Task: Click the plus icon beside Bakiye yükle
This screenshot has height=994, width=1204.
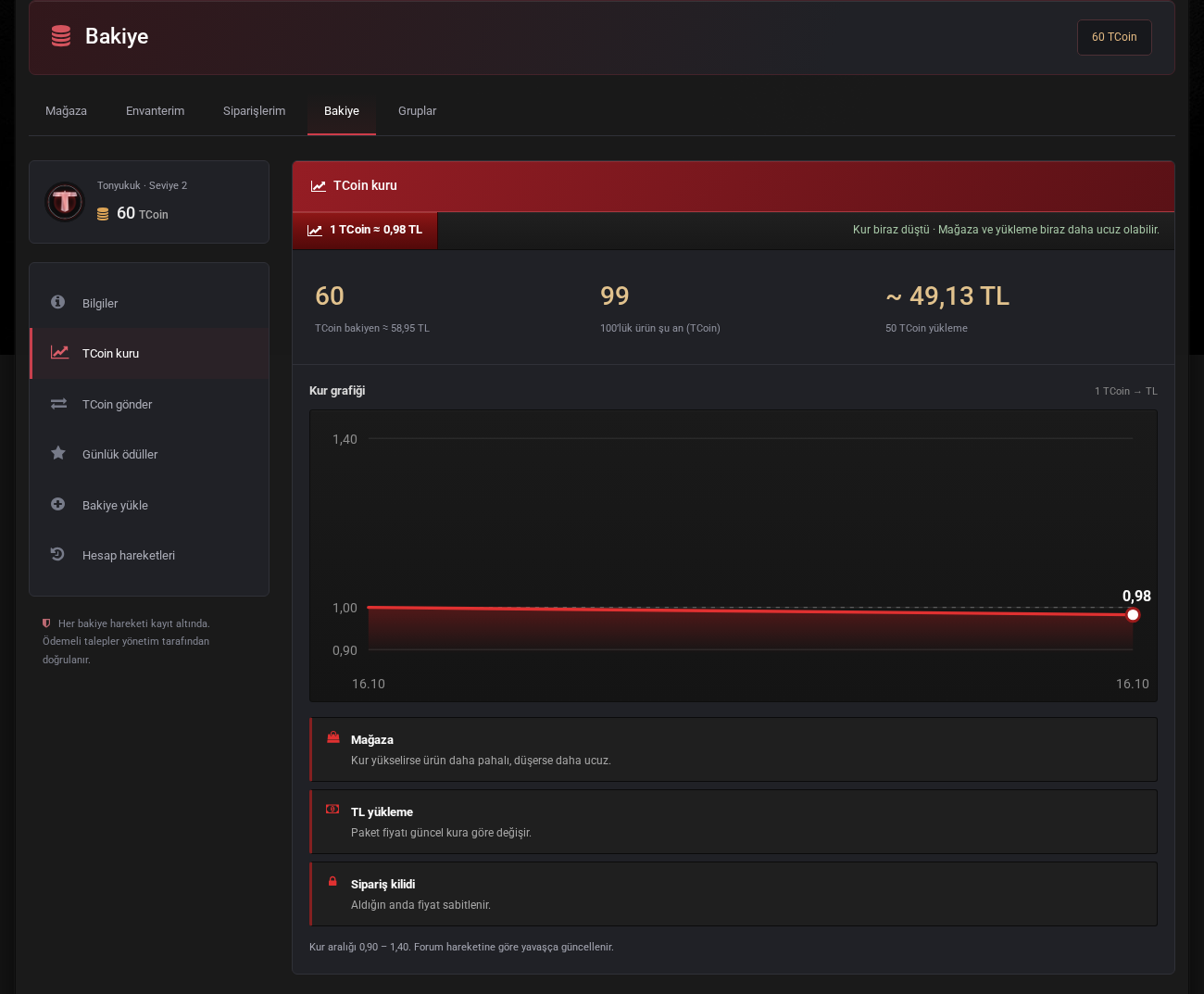Action: pyautogui.click(x=57, y=504)
